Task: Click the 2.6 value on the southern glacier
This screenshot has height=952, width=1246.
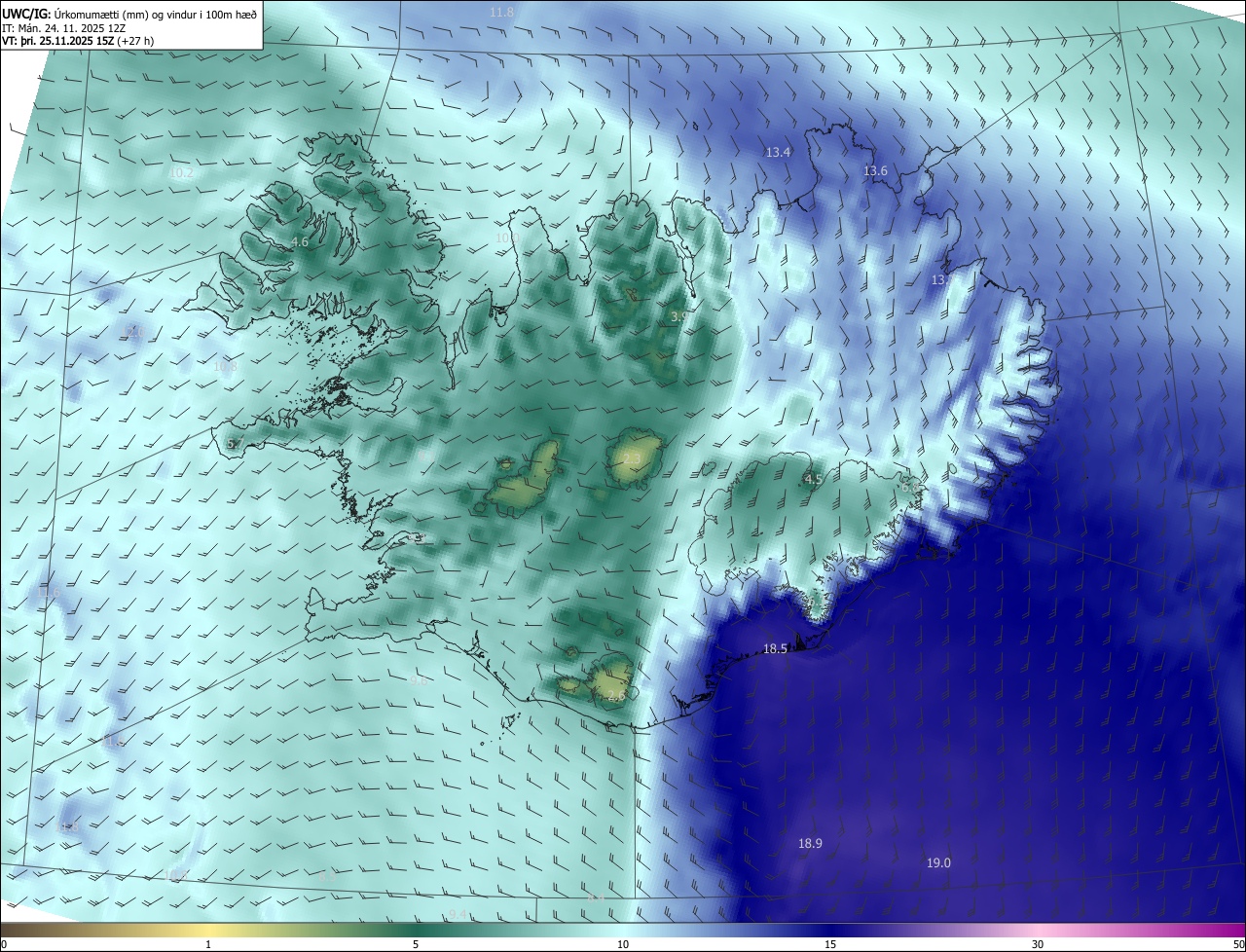Action: pos(616,696)
